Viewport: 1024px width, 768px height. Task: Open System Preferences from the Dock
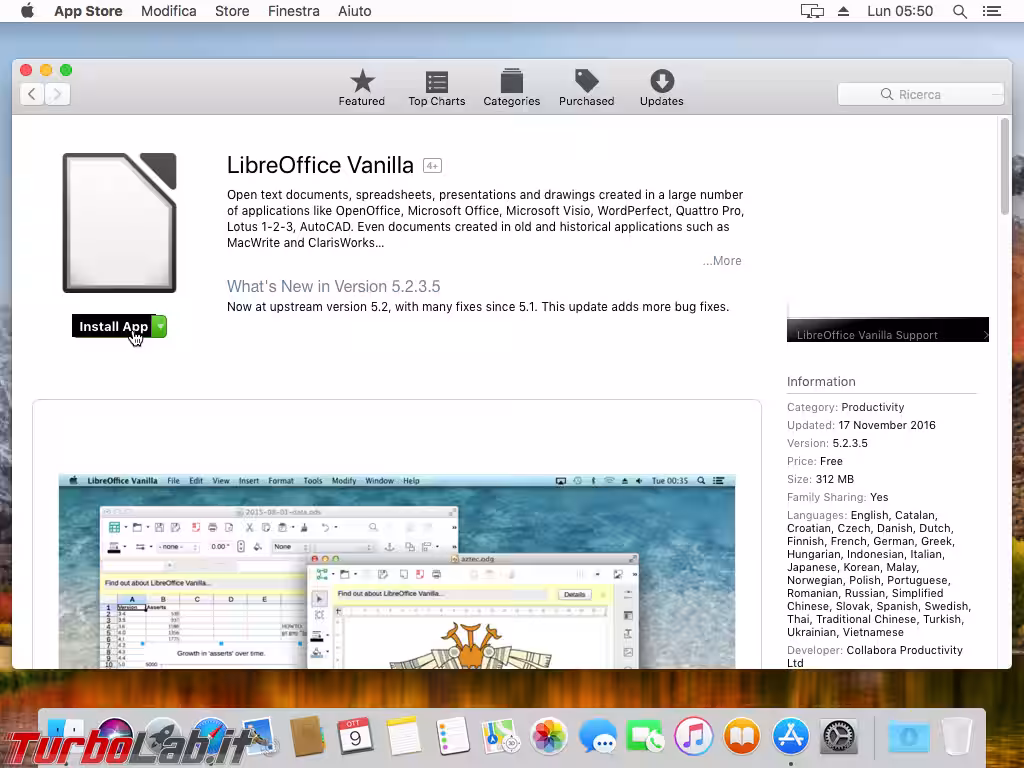click(x=838, y=736)
